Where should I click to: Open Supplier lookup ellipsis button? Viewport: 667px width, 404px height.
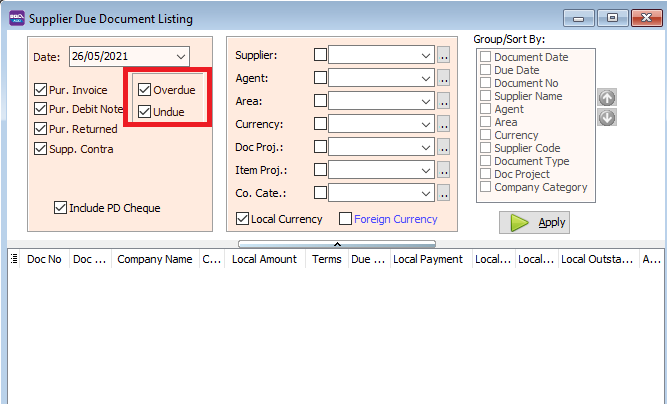point(443,55)
